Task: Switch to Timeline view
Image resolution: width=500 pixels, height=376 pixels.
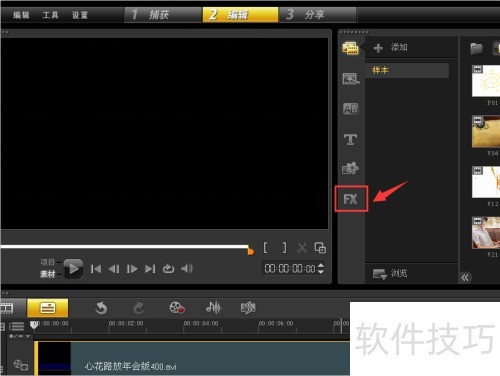Action: point(47,308)
